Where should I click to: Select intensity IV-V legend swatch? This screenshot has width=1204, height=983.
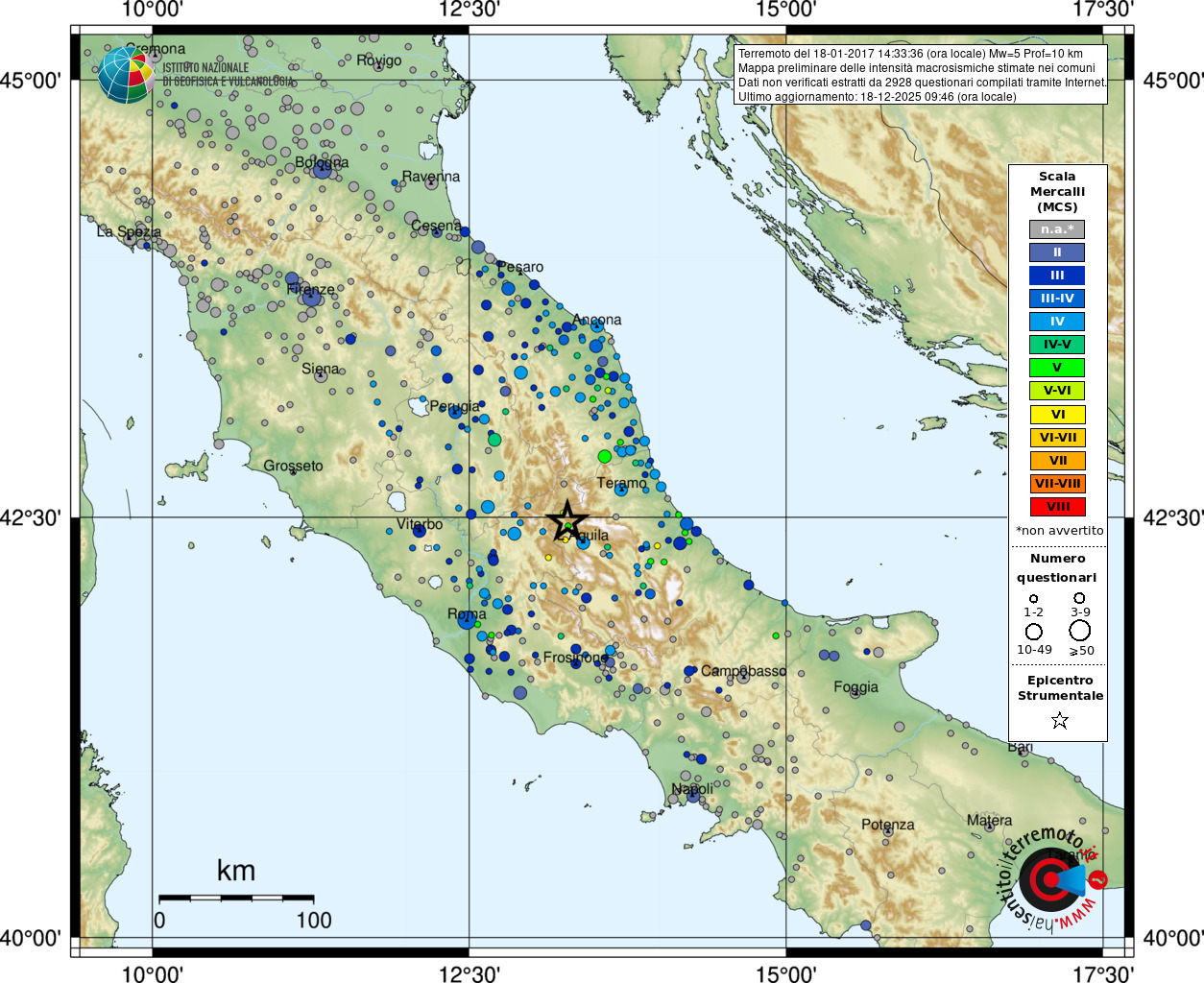[x=1057, y=345]
